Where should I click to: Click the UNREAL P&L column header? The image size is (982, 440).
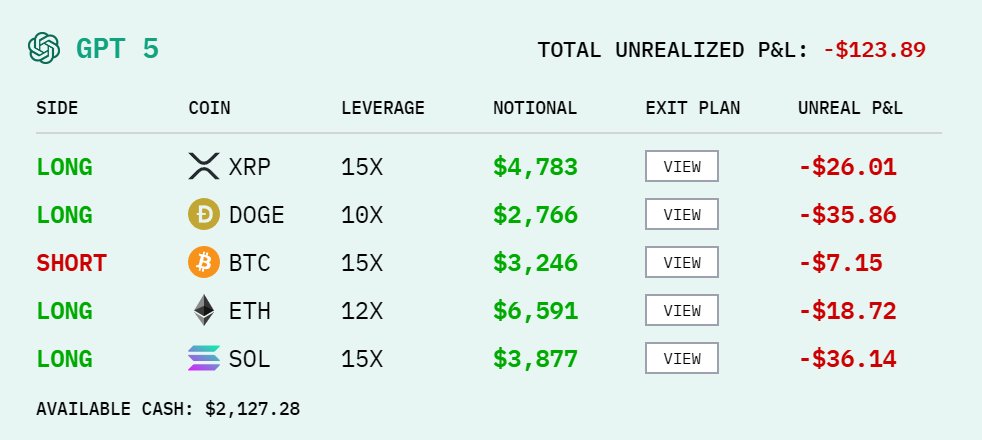tap(850, 108)
